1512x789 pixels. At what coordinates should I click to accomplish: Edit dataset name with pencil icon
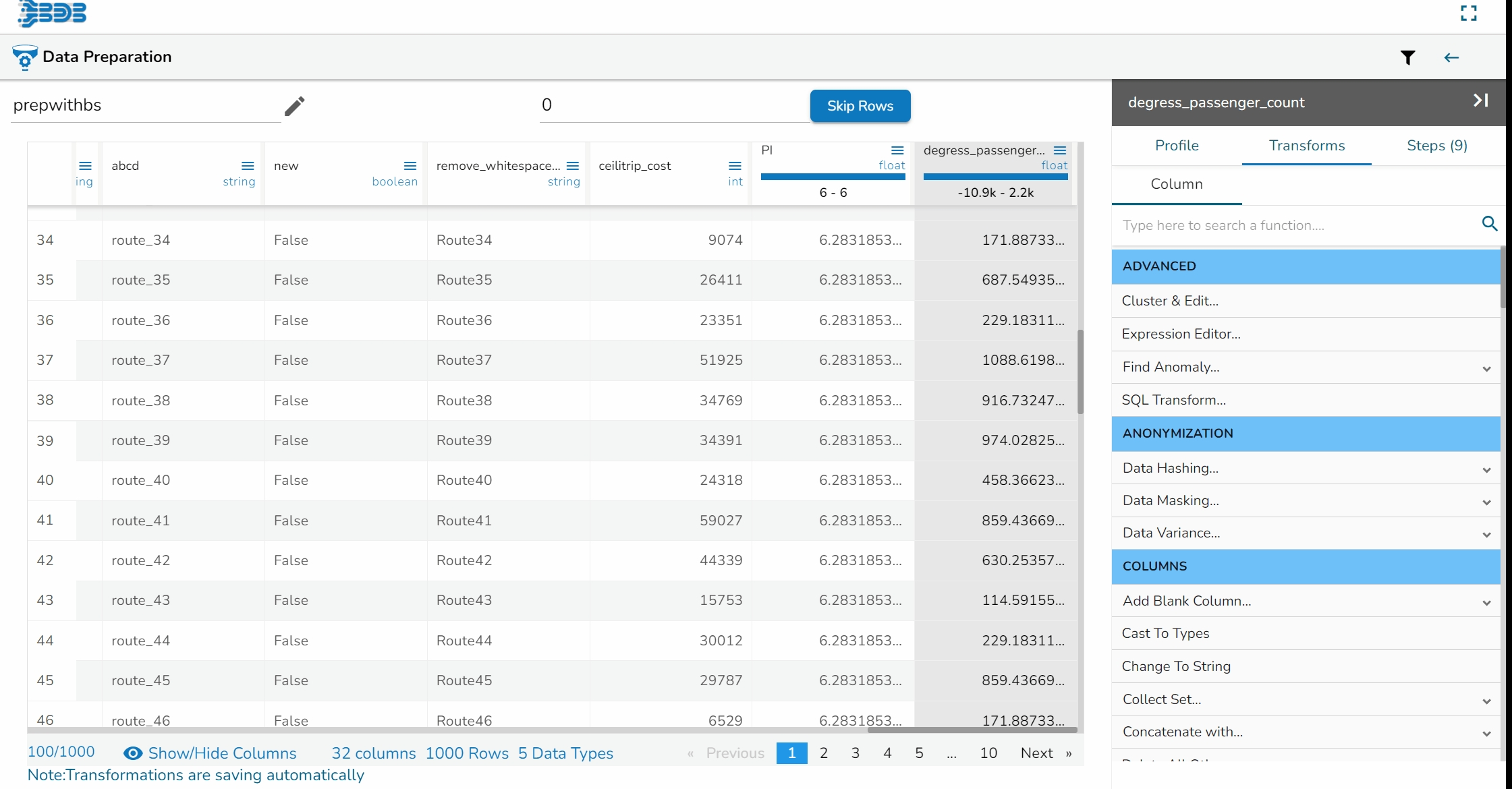tap(294, 106)
